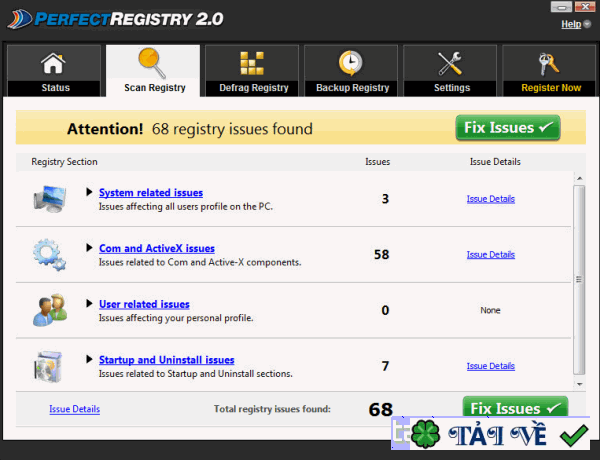The image size is (600, 460).
Task: View Issue Details for System related issues
Action: [x=491, y=199]
